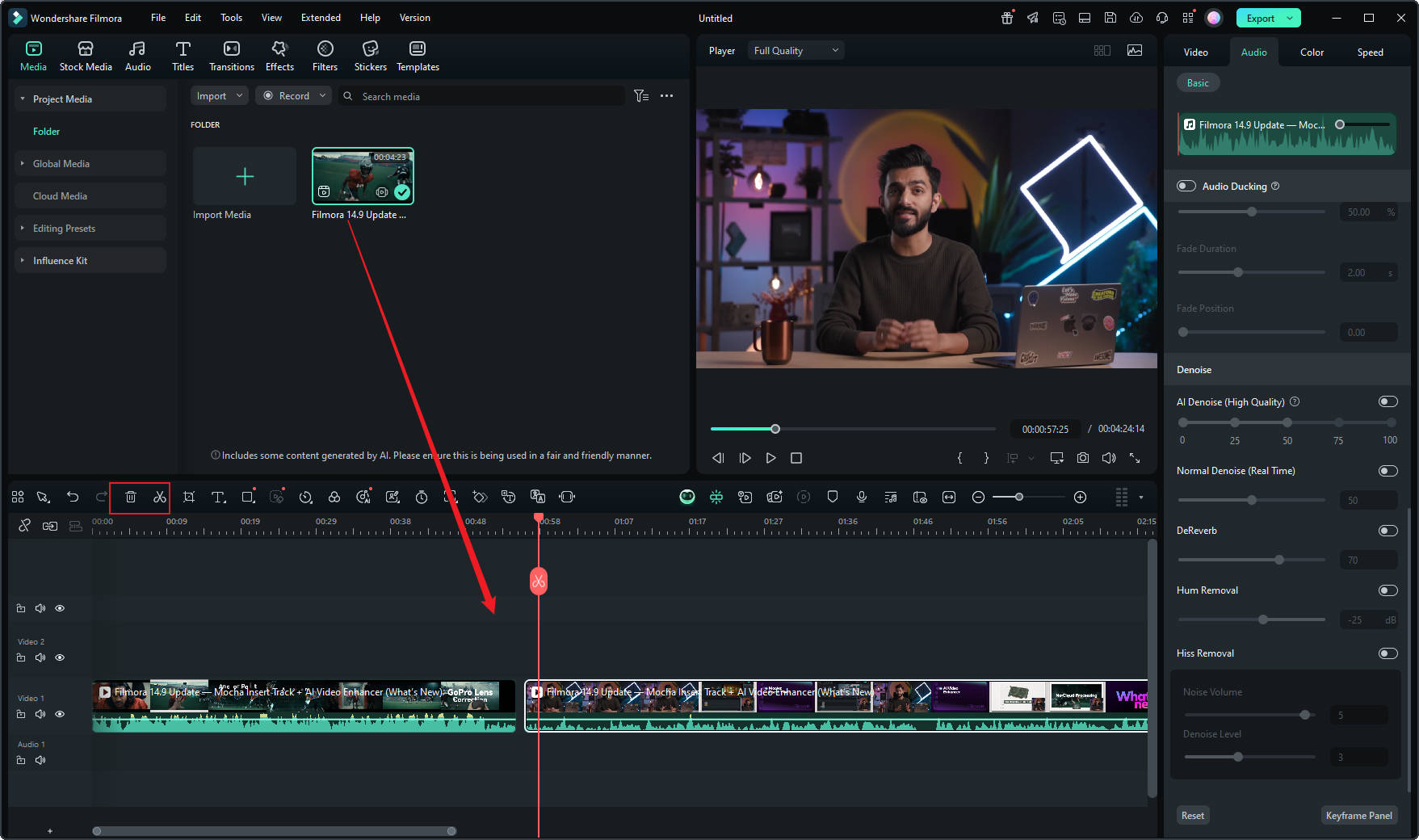This screenshot has width=1419, height=840.
Task: Click the Import Media plus tile
Action: 245,176
